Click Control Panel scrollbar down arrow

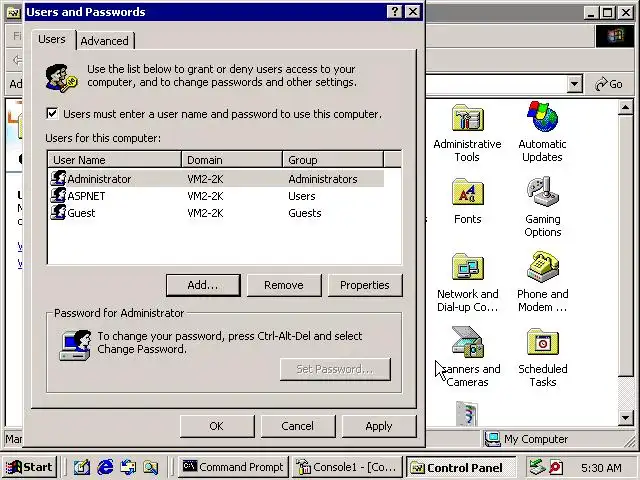(625, 418)
